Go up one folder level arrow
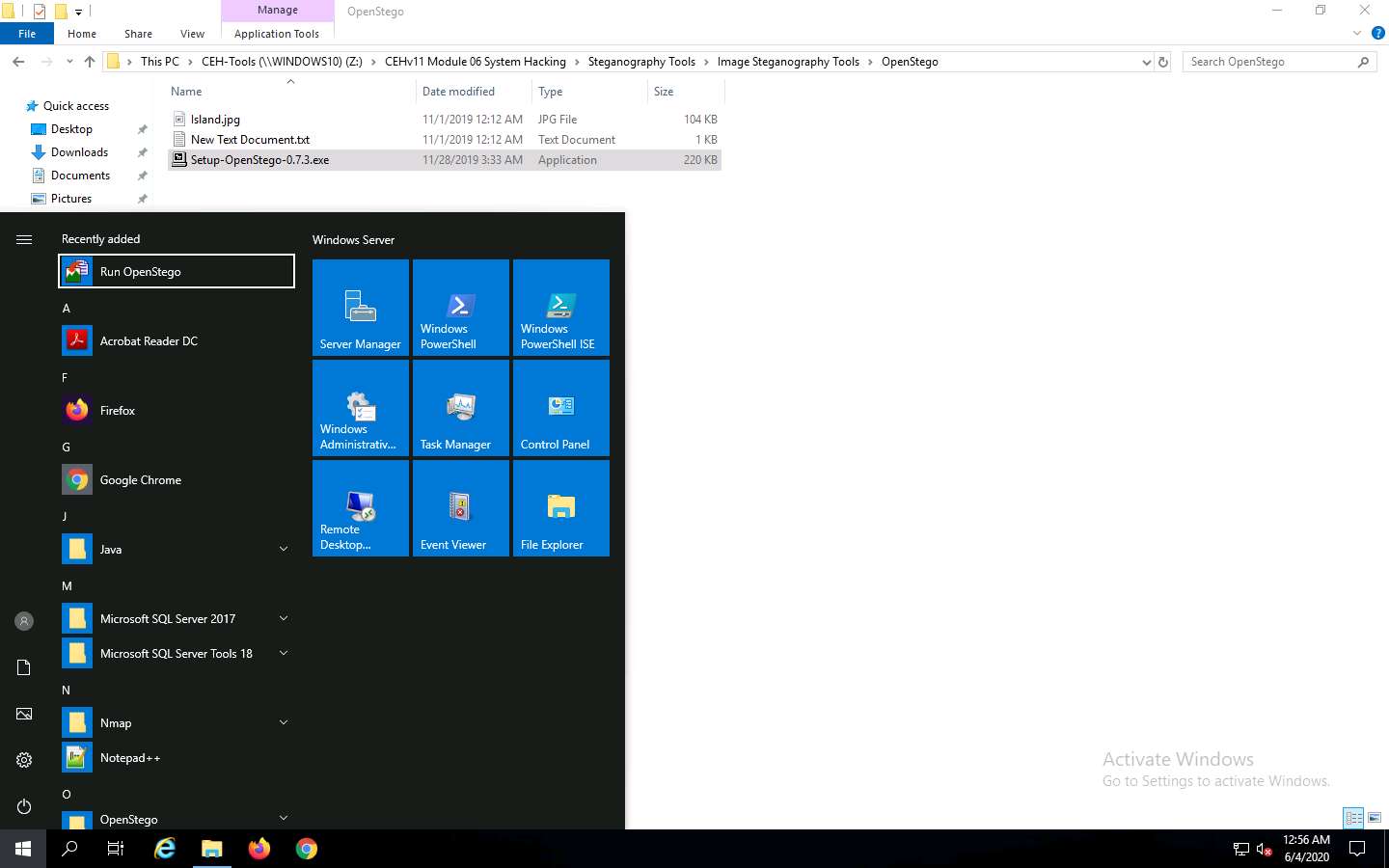 click(x=90, y=62)
